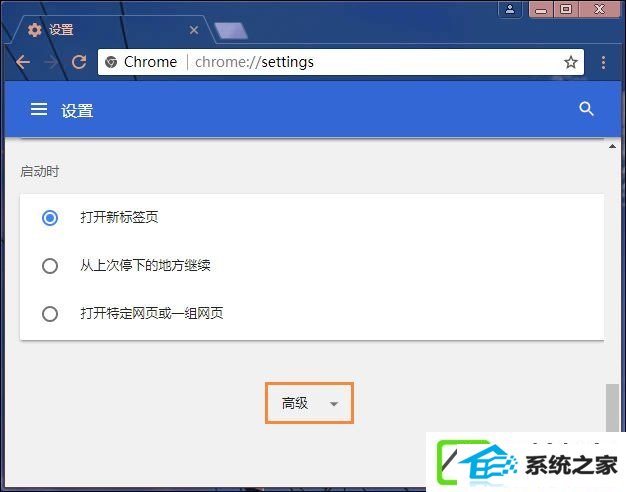Viewport: 626px width, 492px height.
Task: Open the Chrome three-dot menu
Action: [x=603, y=62]
